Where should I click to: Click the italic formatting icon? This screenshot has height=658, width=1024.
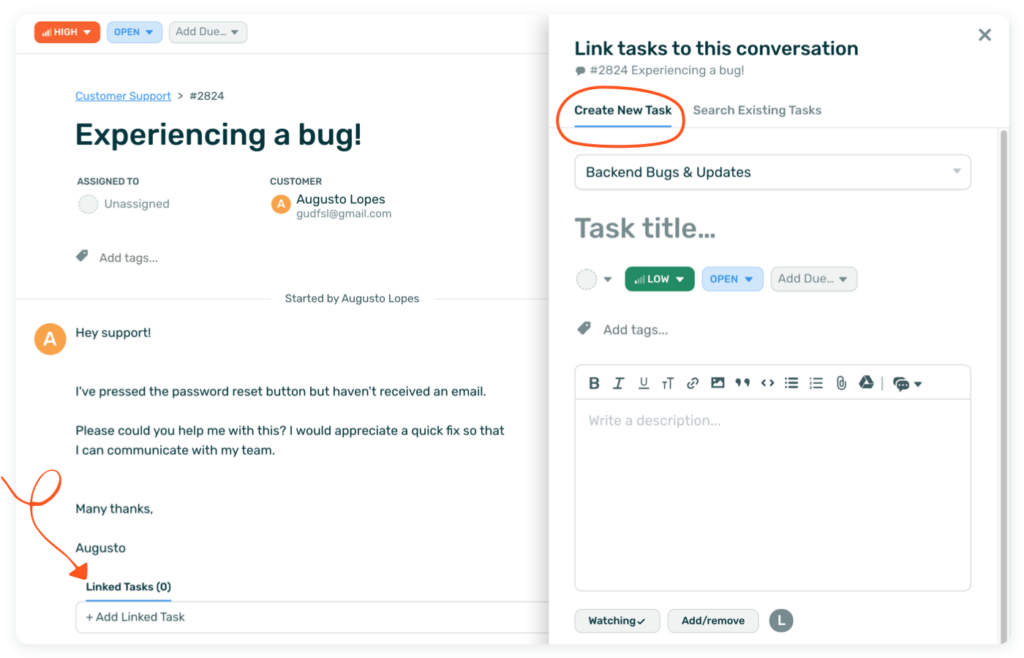(x=618, y=383)
